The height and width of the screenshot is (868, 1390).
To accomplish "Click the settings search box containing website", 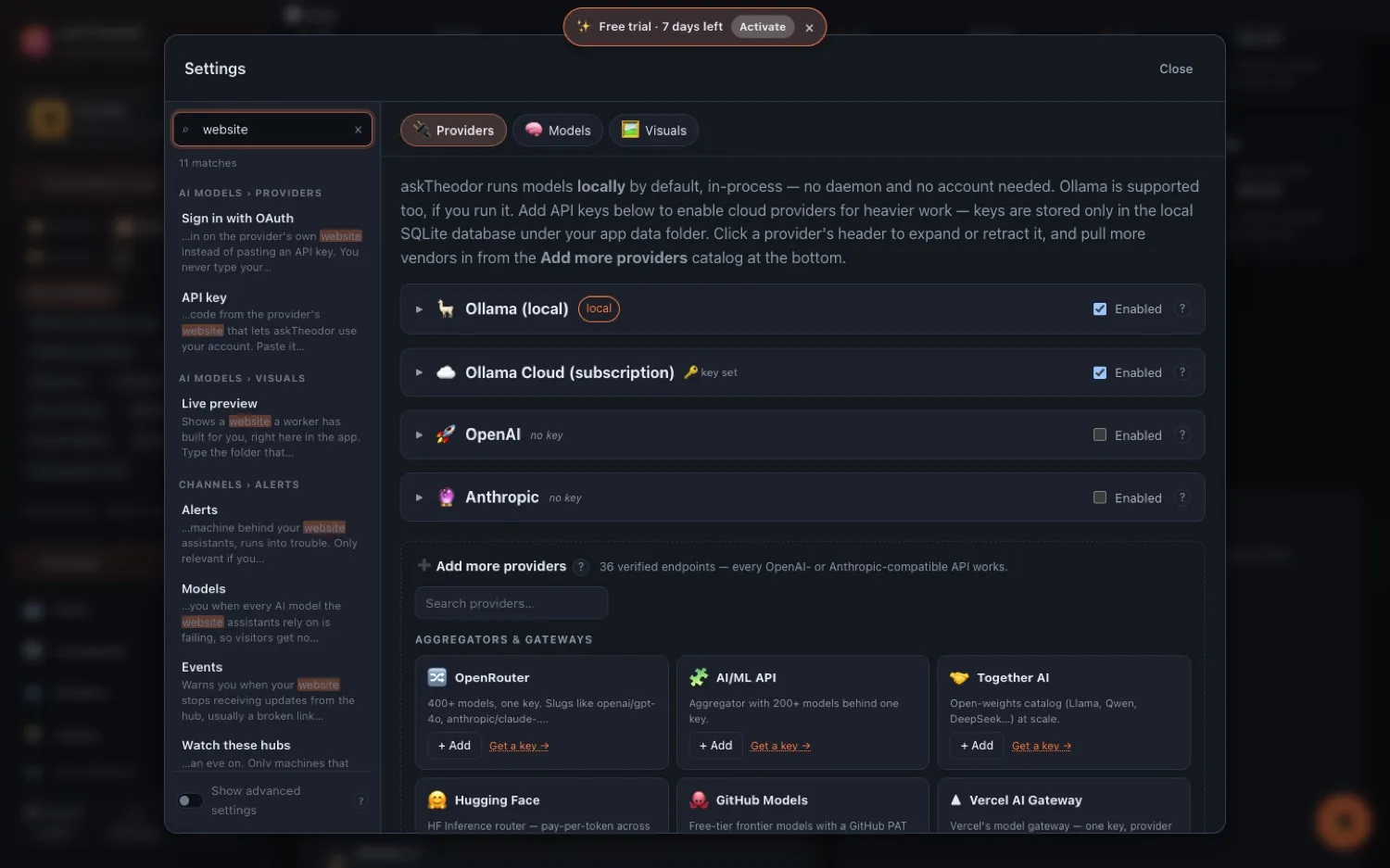I will (272, 130).
